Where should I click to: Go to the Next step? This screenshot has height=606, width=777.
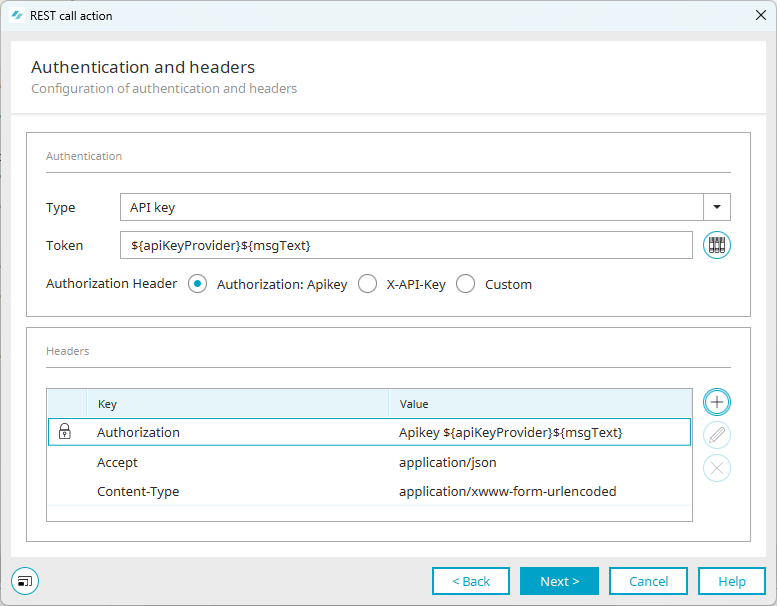pyautogui.click(x=559, y=581)
